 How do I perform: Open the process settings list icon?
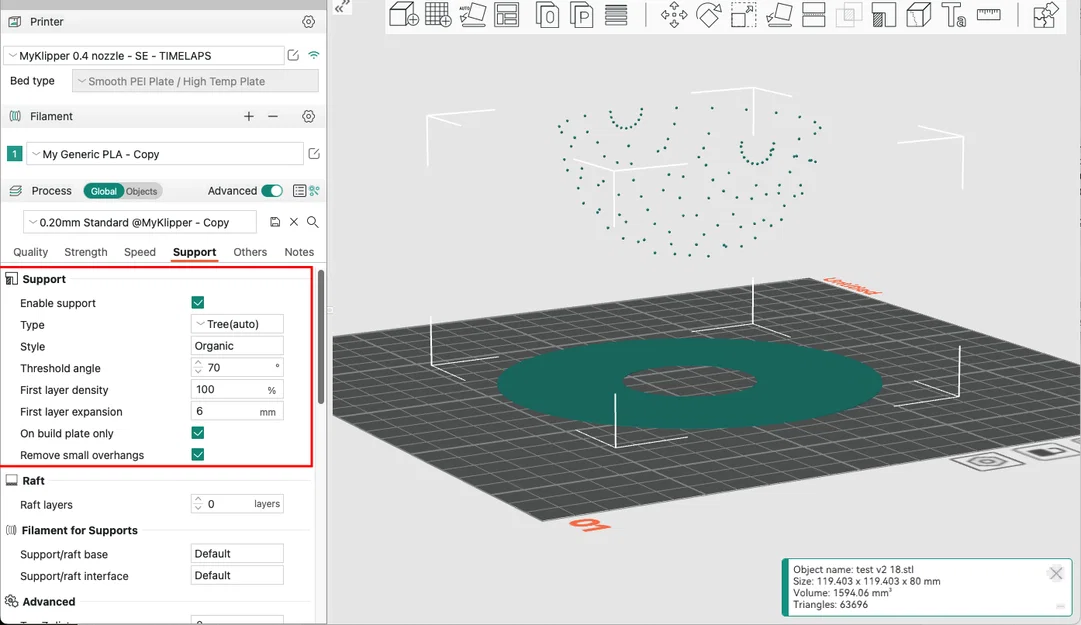click(299, 191)
